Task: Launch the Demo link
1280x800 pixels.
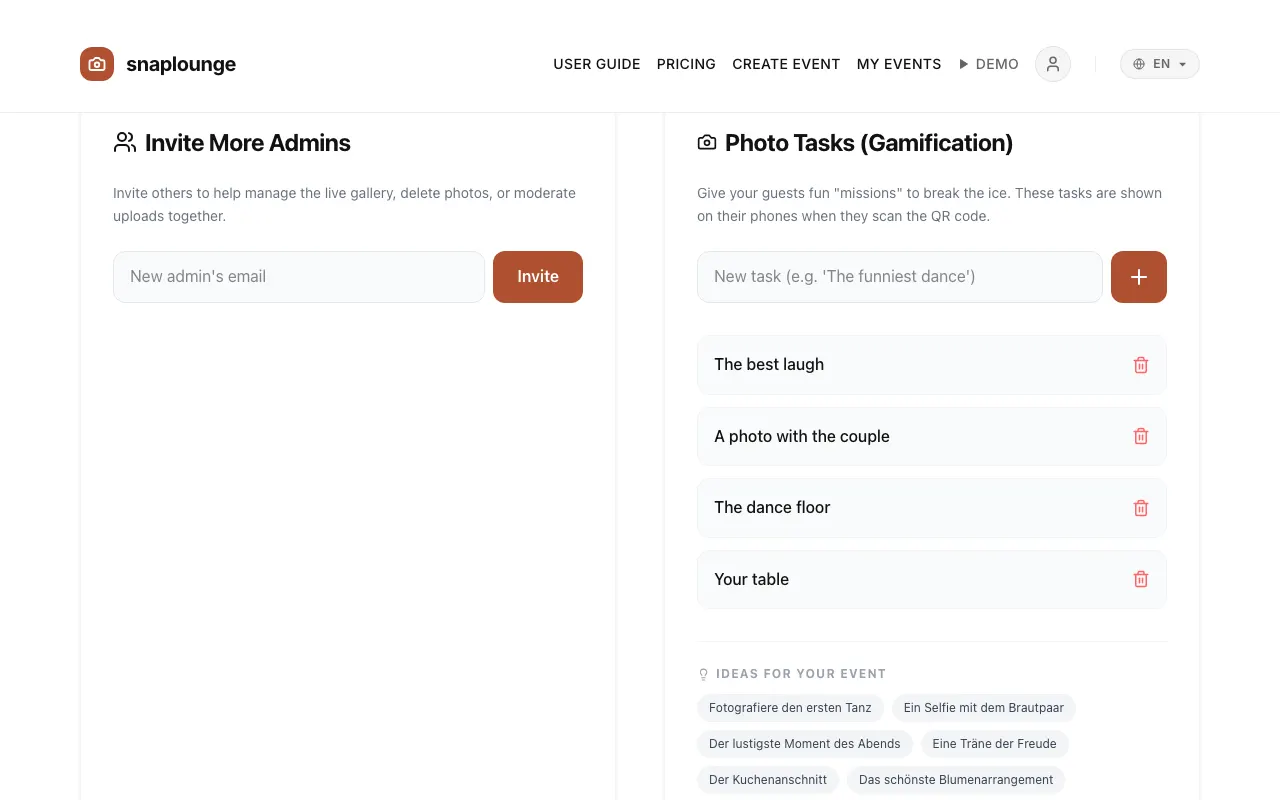Action: (988, 64)
